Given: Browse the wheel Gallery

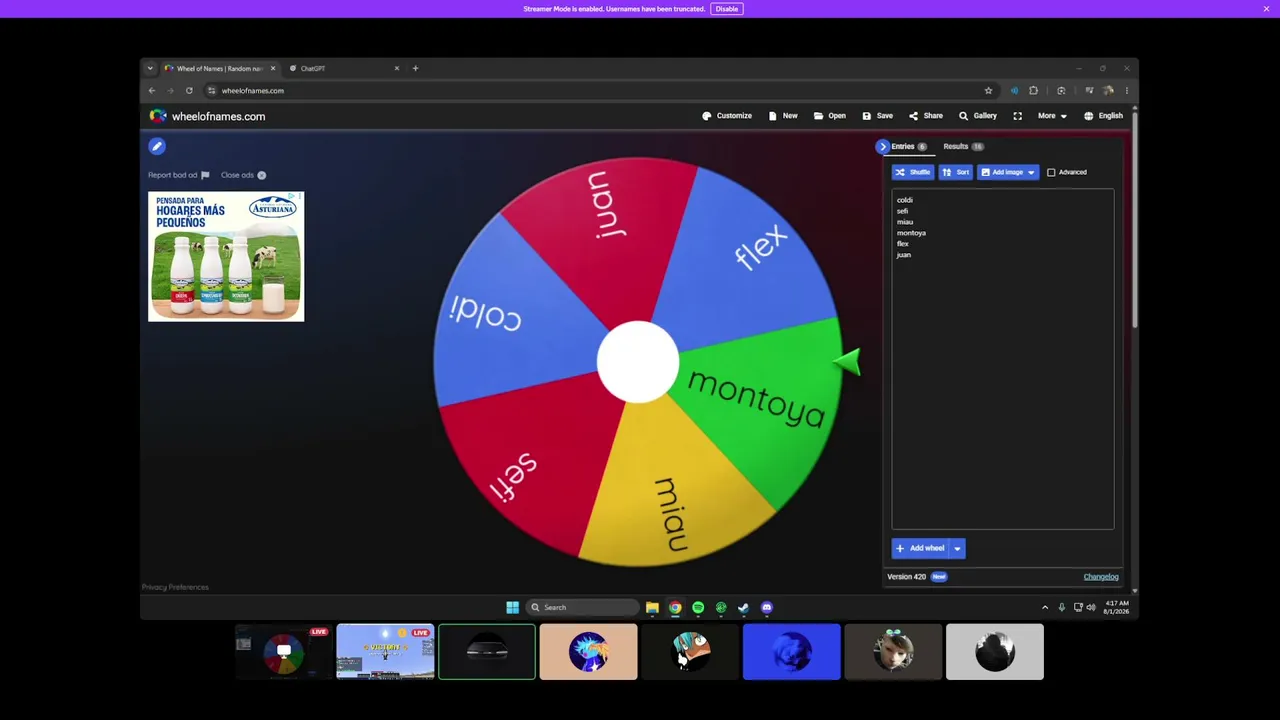Looking at the screenshot, I should (x=978, y=116).
